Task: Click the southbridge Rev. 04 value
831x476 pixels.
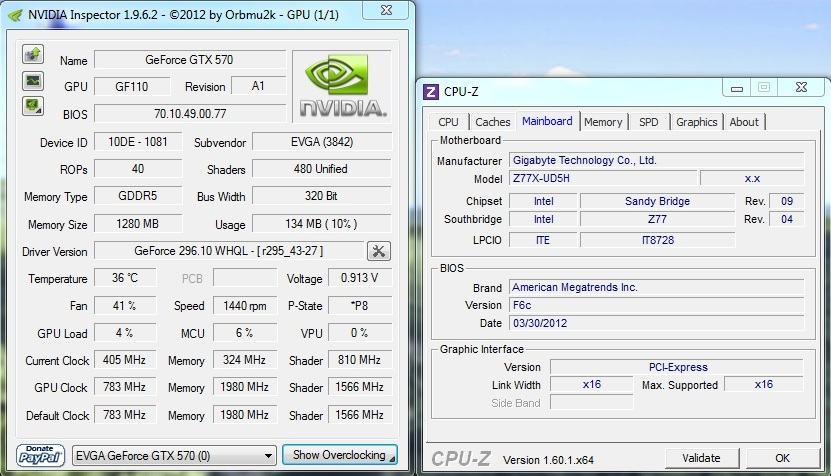Action: (786, 219)
